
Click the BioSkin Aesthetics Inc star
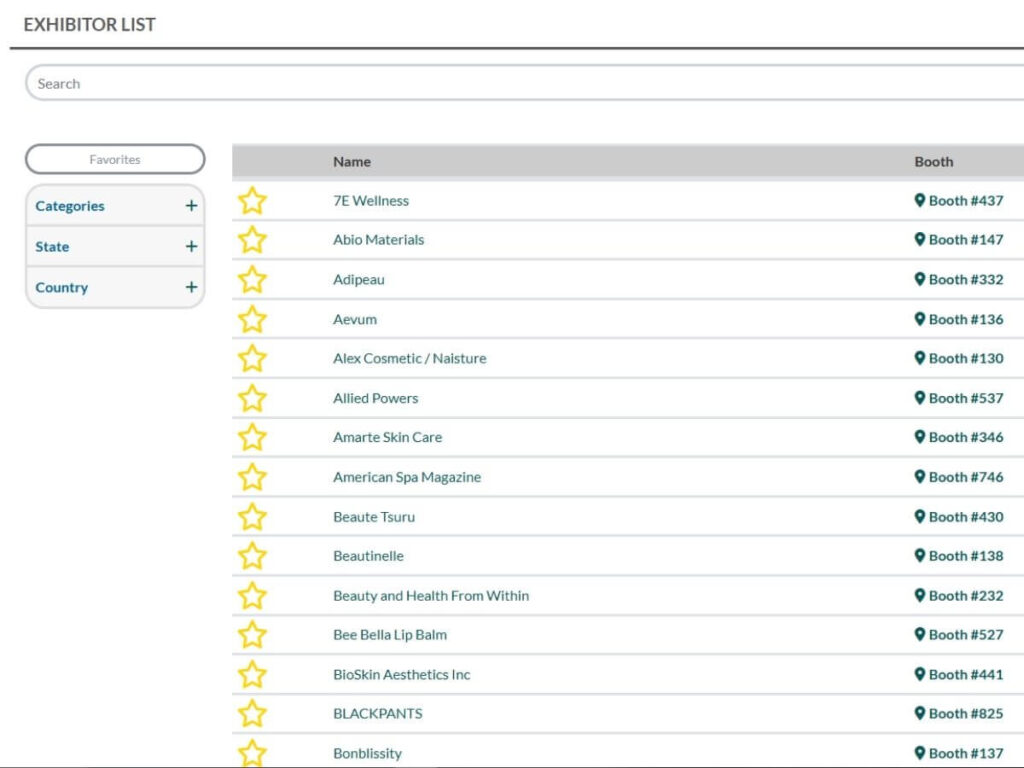pyautogui.click(x=252, y=675)
